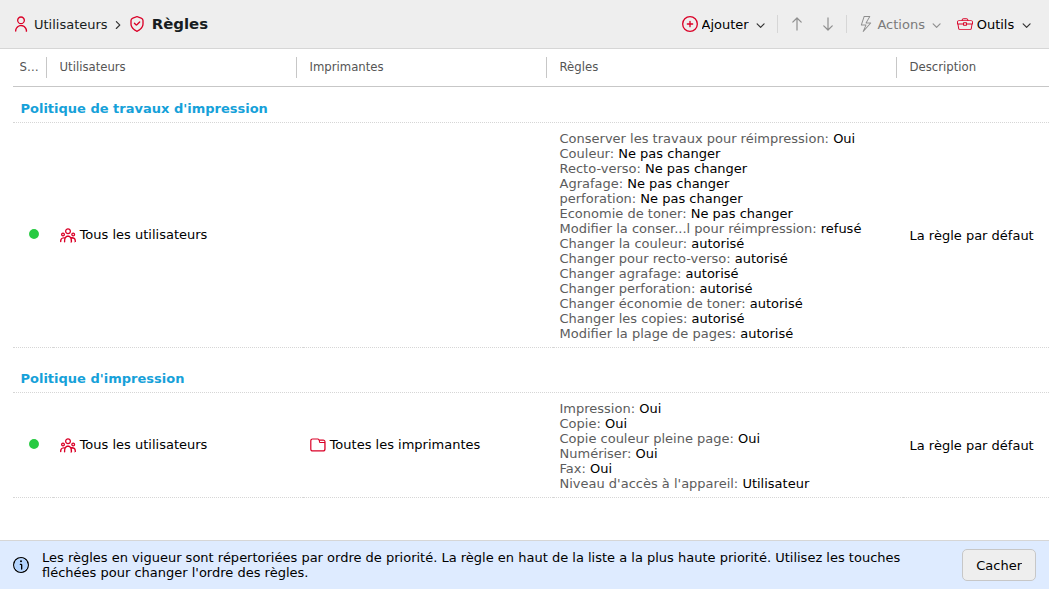1049x589 pixels.
Task: Click Economie de toner: Ne pas changer
Action: 676,214
